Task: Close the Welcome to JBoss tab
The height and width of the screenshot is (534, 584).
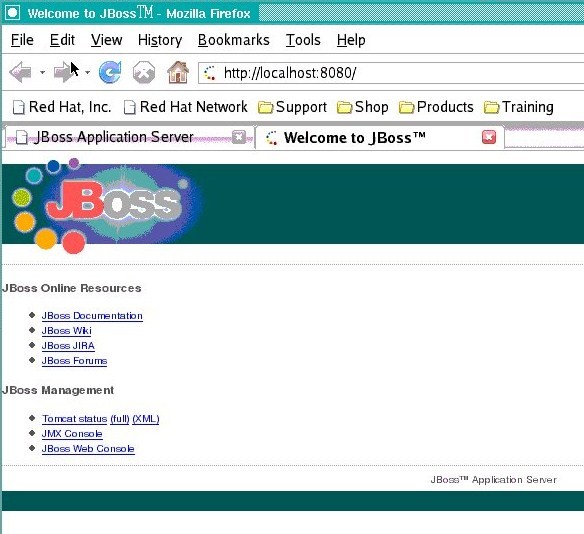Action: pos(489,137)
